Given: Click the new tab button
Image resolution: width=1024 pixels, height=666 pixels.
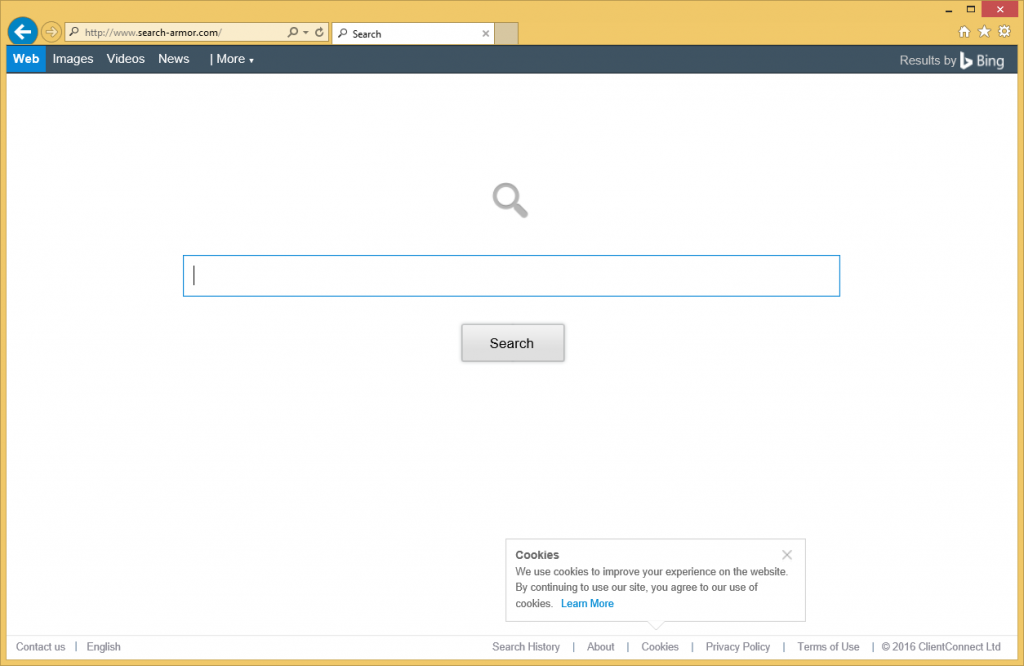Looking at the screenshot, I should pyautogui.click(x=507, y=33).
